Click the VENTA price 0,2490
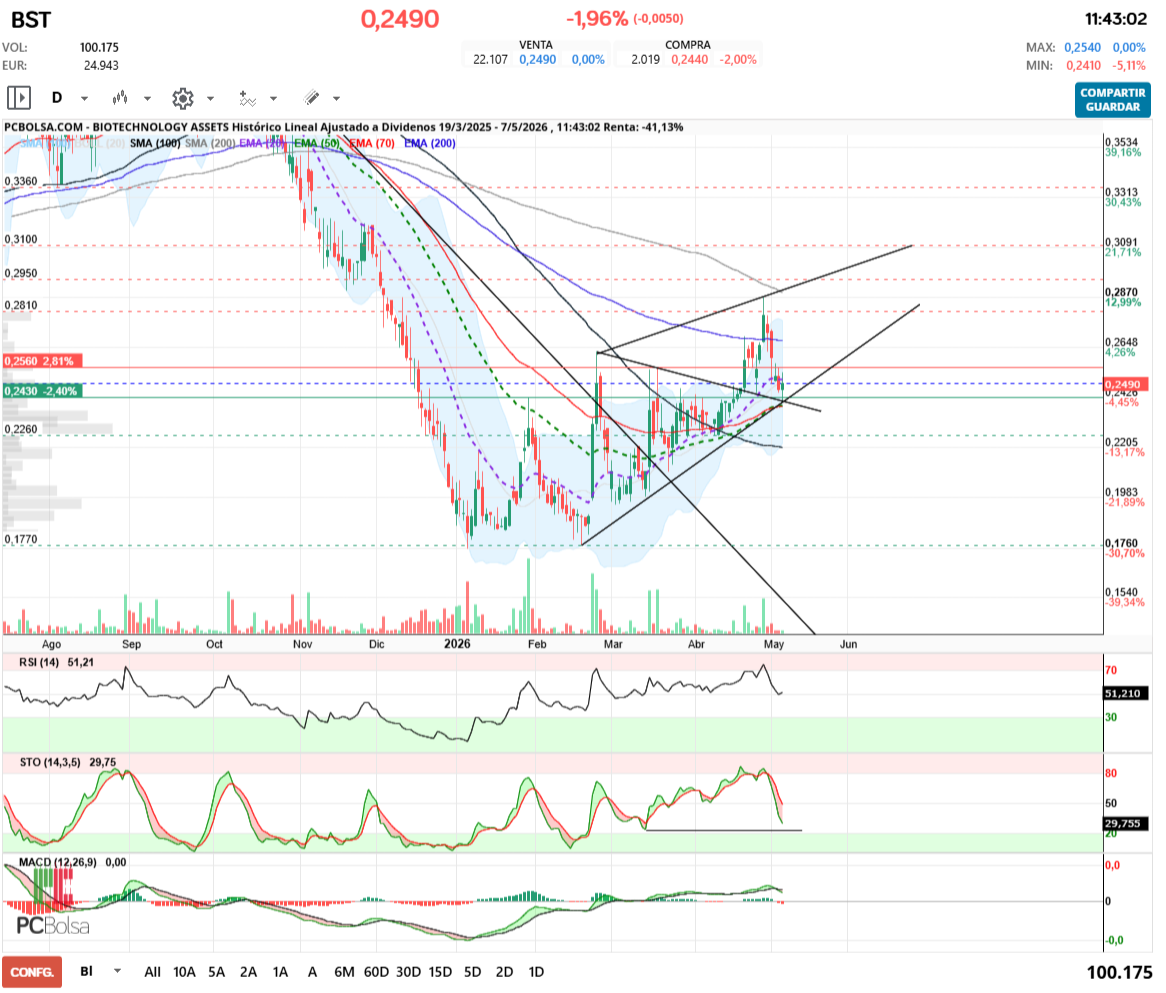This screenshot has height=993, width=1166. point(538,60)
